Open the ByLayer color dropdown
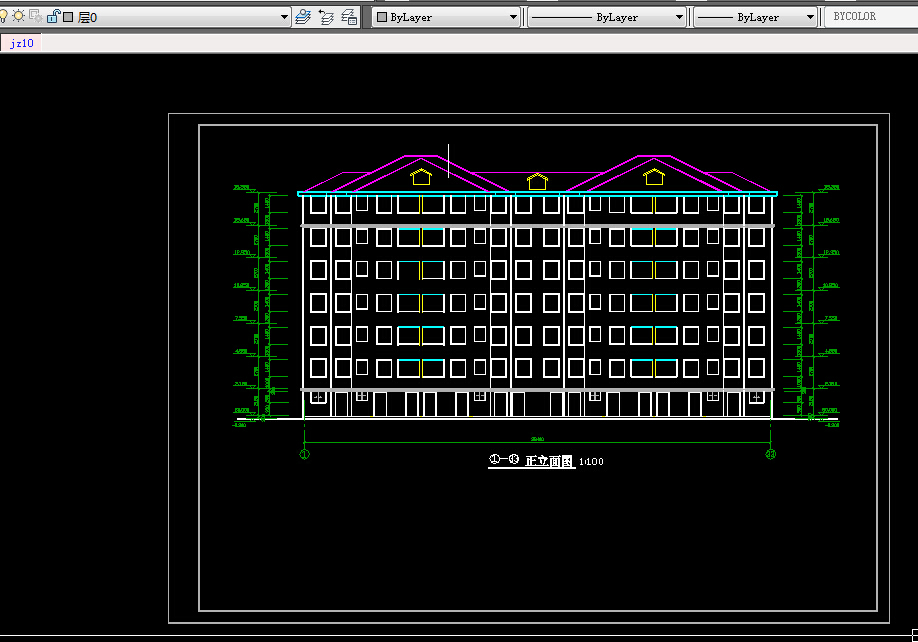918x642 pixels. point(513,17)
